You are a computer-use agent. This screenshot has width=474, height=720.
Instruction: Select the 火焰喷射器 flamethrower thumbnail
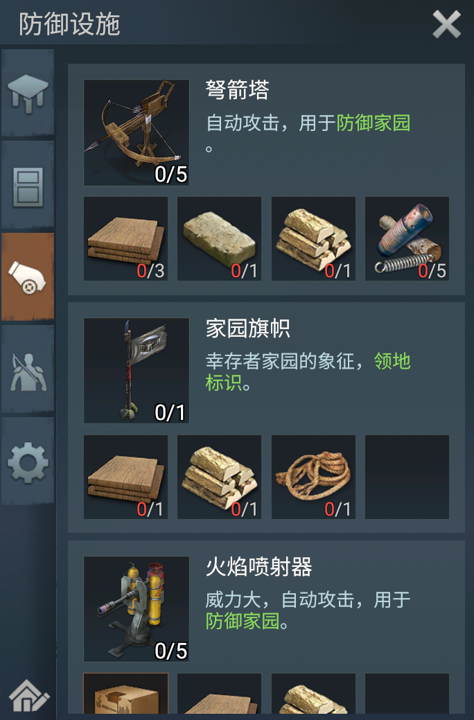(x=136, y=609)
